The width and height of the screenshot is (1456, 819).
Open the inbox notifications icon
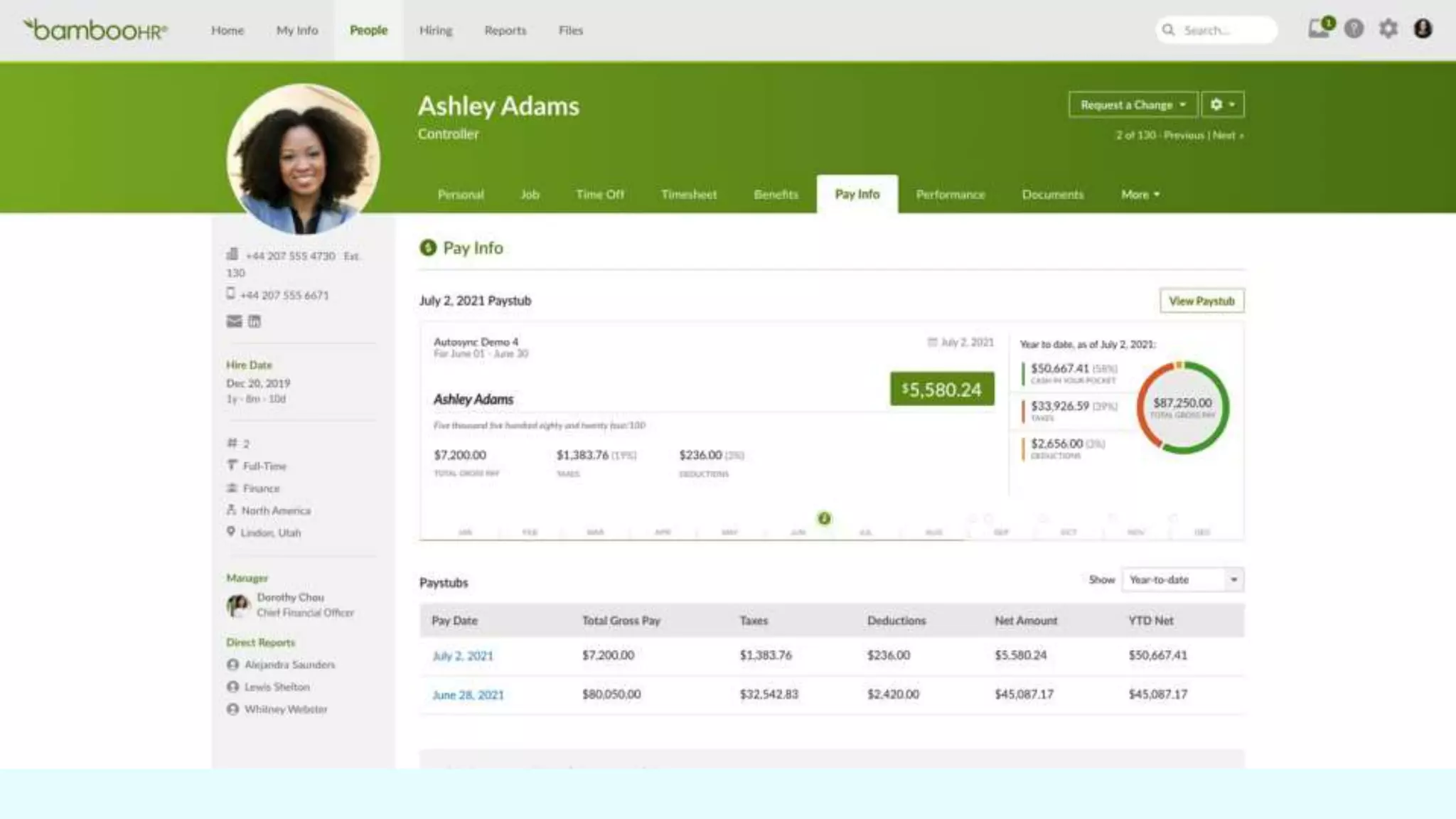(x=1319, y=29)
